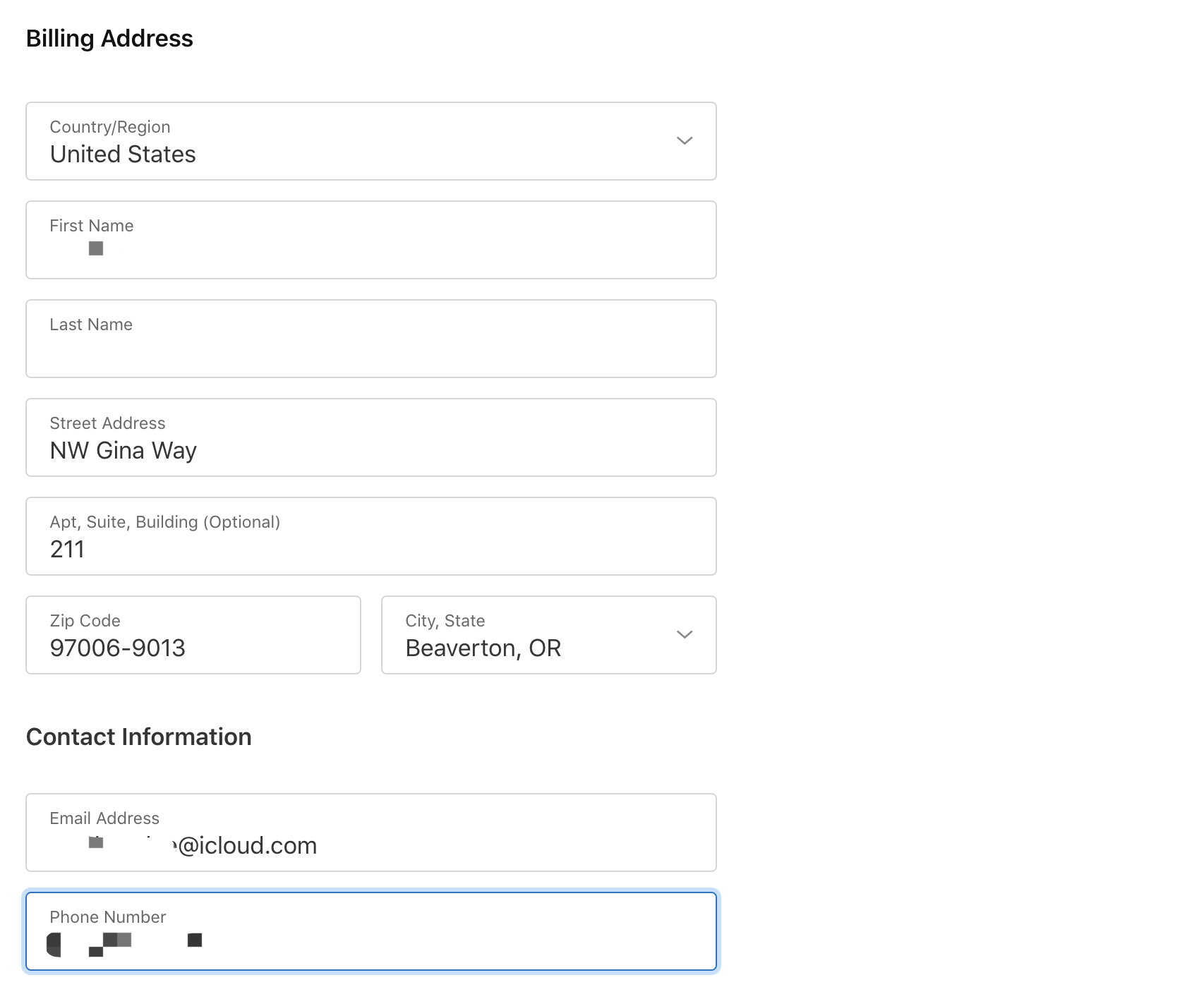Place cursor in NW Gina Way text
Viewport: 1204px width, 999px height.
coord(123,451)
